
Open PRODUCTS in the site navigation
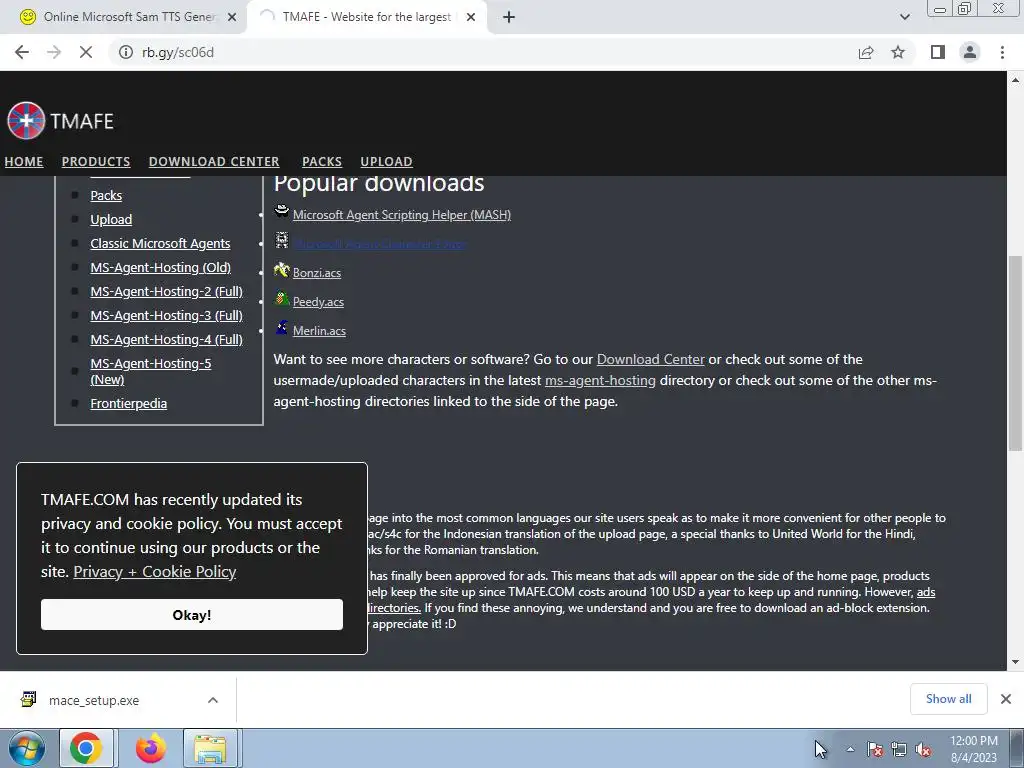point(96,161)
